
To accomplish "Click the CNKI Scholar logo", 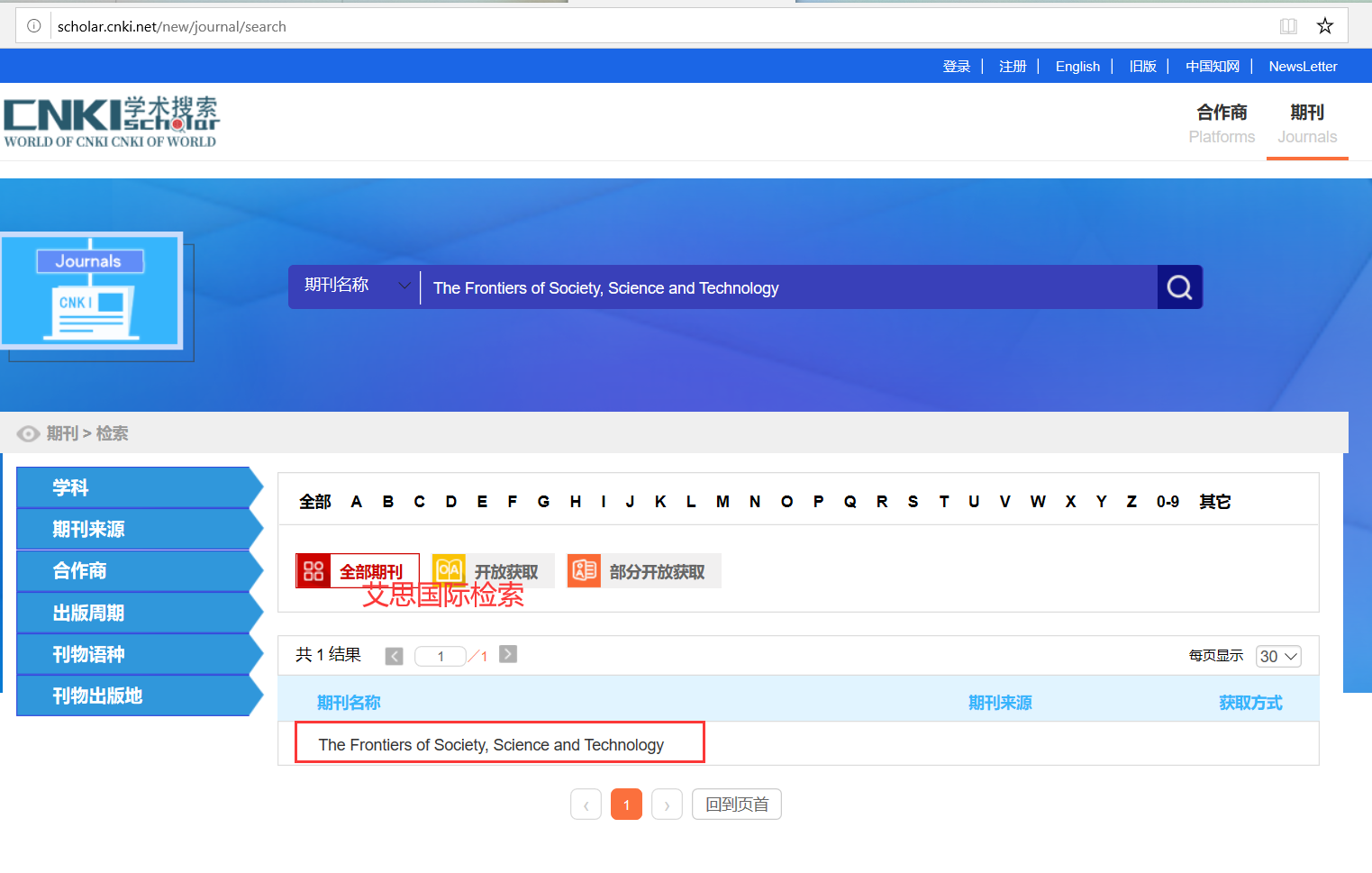I will tap(112, 122).
